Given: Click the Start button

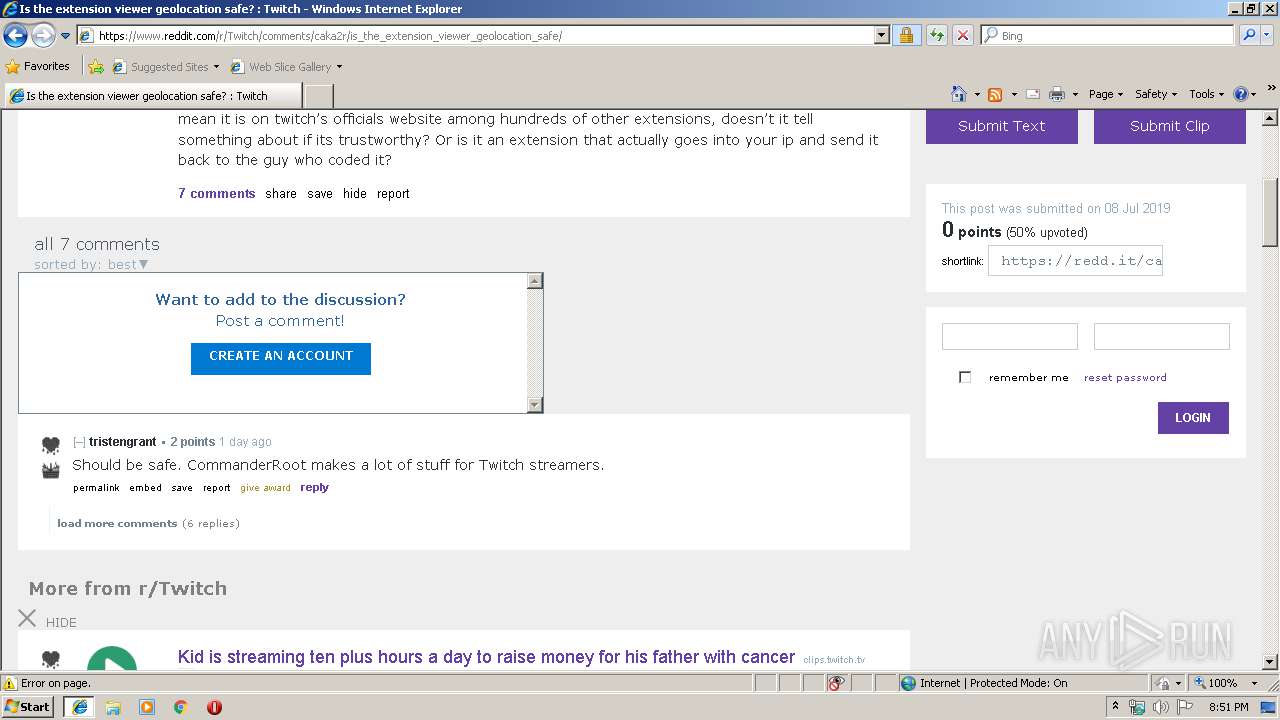Looking at the screenshot, I should coord(27,707).
